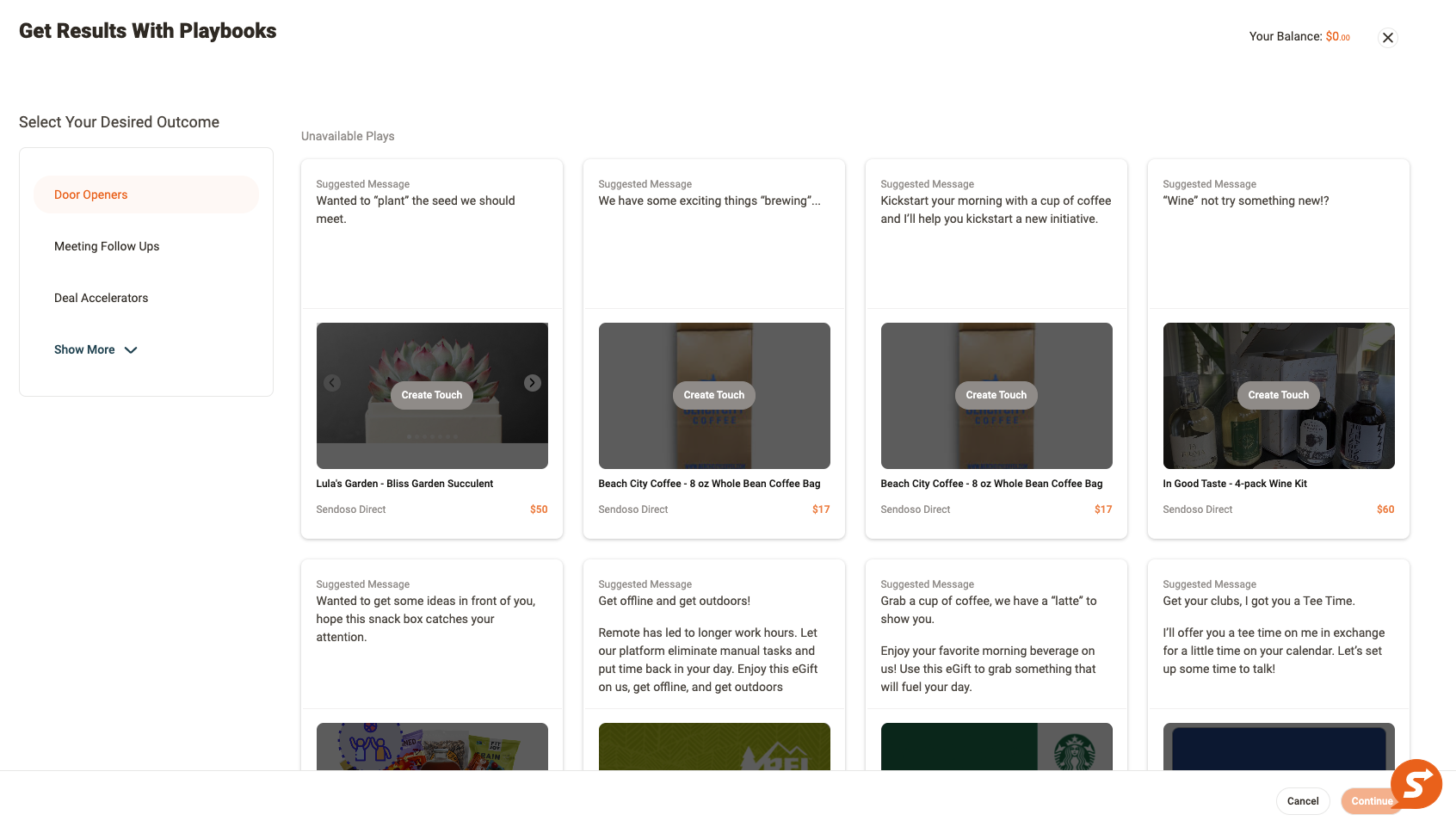Click the $60 price on Wine Kit card
This screenshot has width=1456, height=821.
[1385, 509]
